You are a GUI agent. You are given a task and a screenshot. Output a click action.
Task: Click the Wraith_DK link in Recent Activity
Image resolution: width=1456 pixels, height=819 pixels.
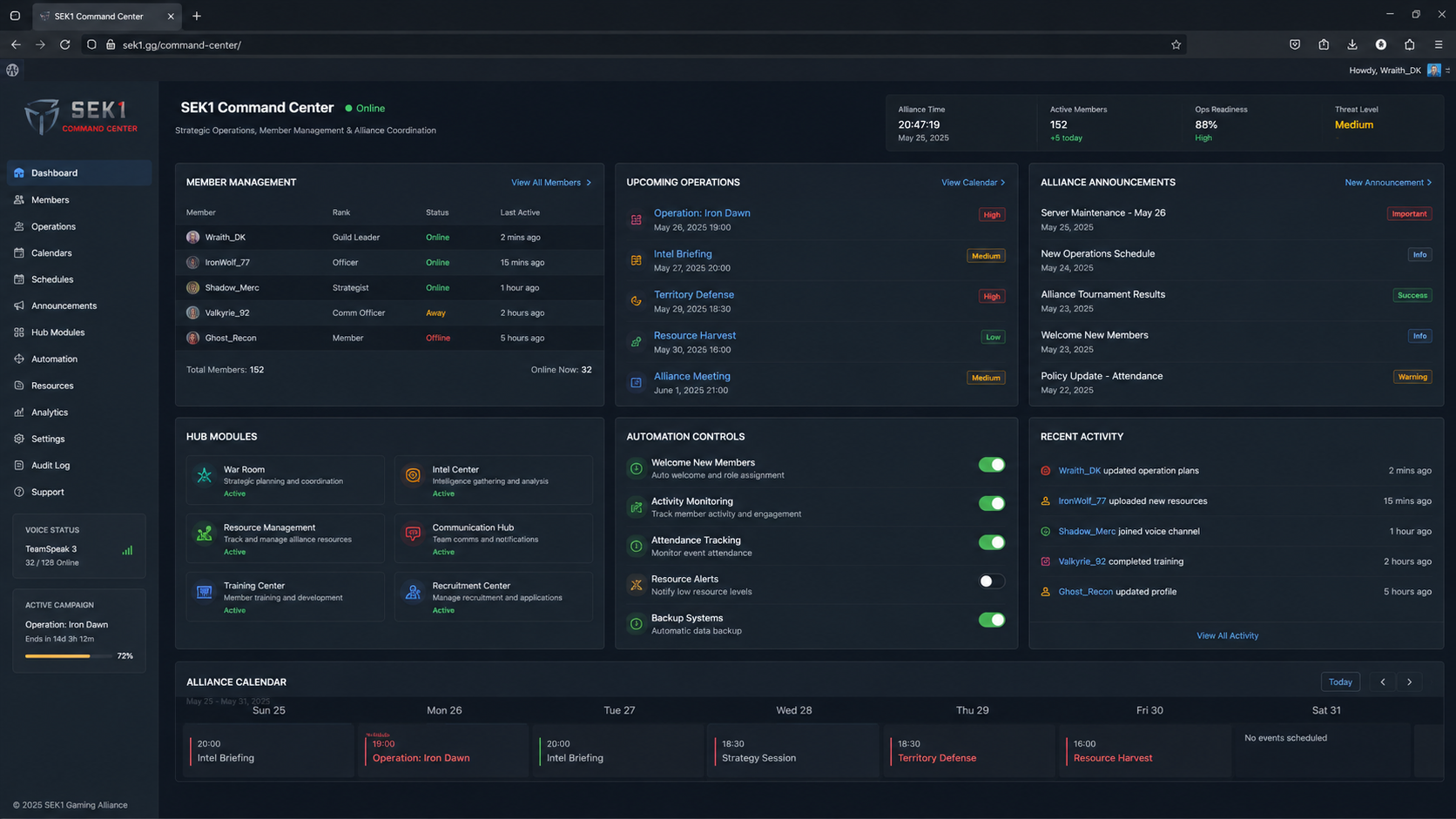click(1079, 471)
